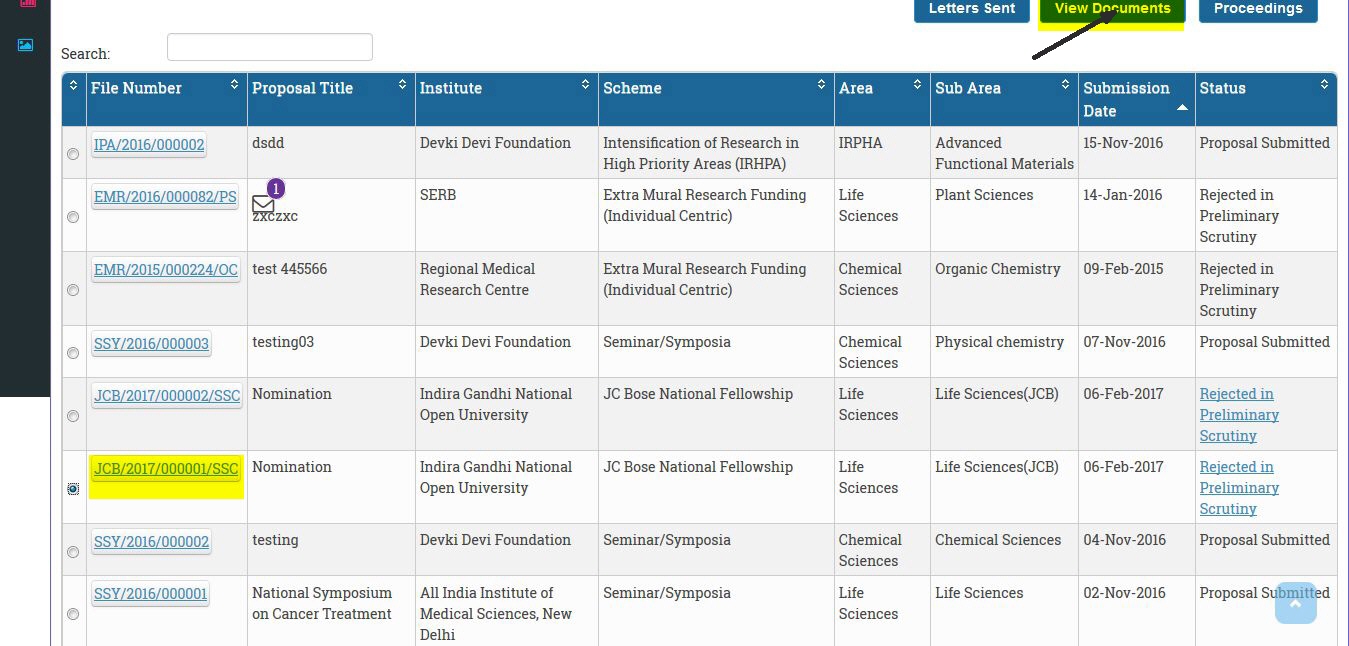Click the View Documents button

pos(1112,9)
